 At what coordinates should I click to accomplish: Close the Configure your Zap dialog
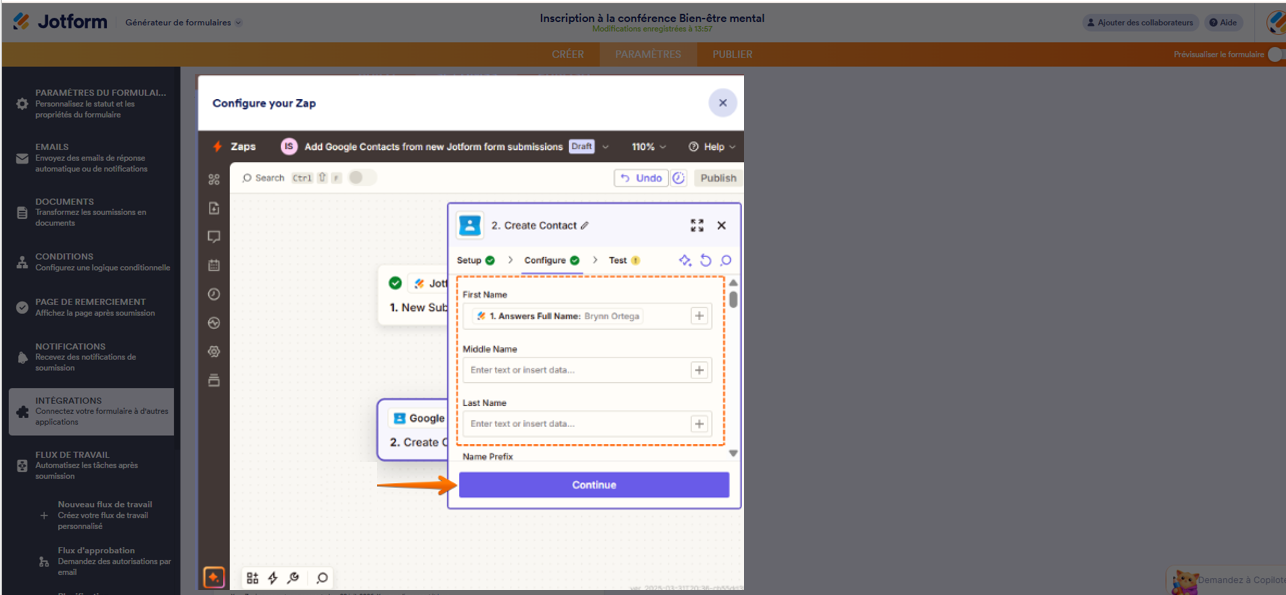[722, 103]
